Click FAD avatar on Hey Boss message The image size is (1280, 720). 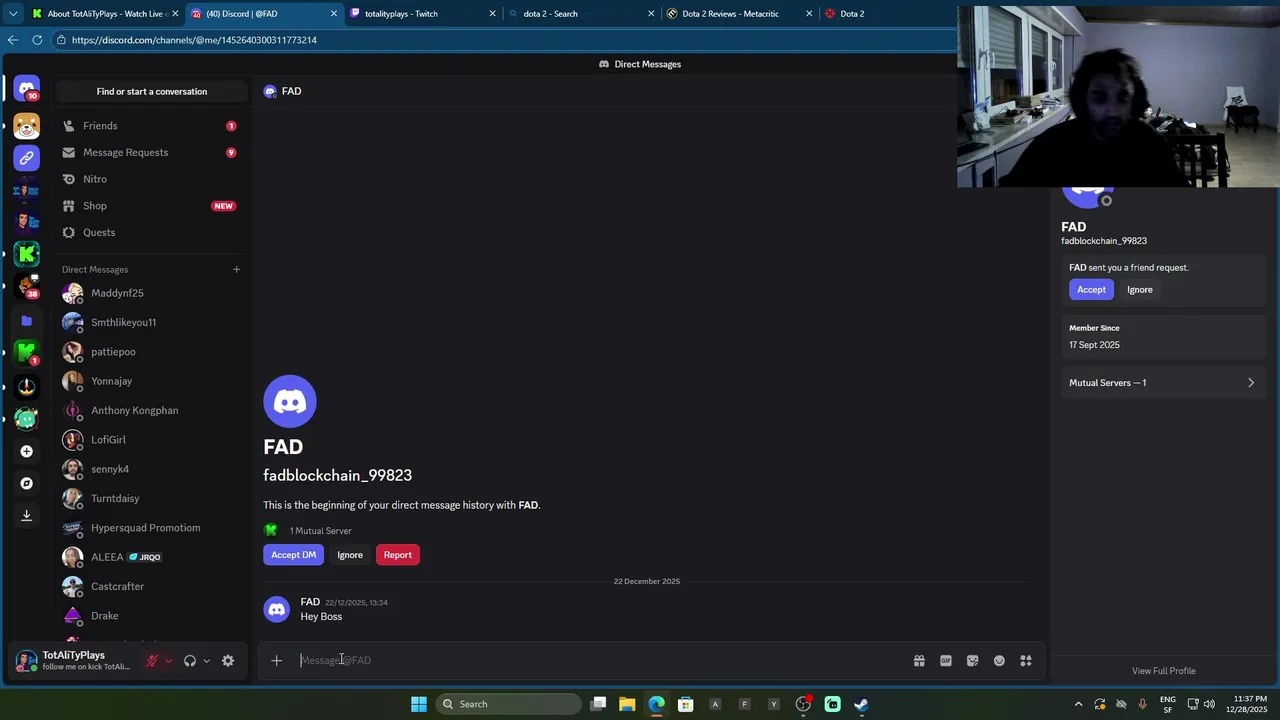pyautogui.click(x=276, y=609)
